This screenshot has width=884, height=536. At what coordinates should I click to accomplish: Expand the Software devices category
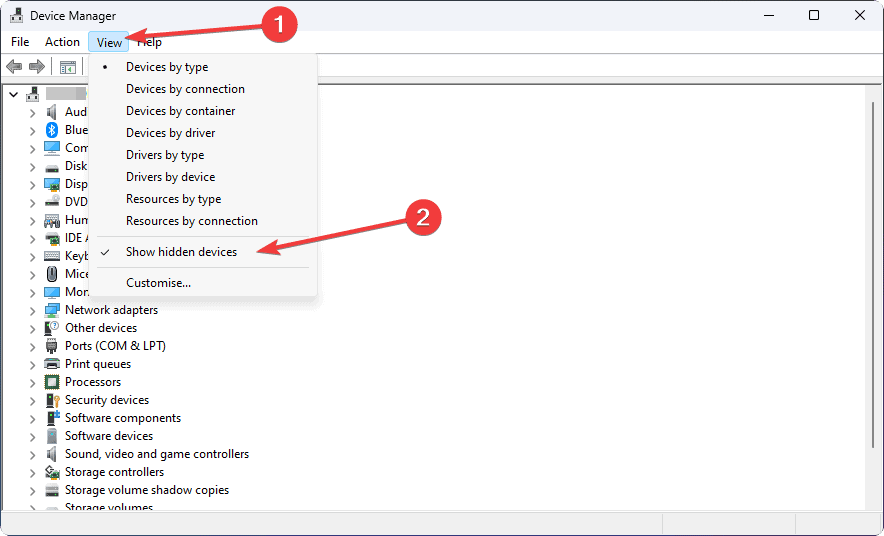(33, 437)
